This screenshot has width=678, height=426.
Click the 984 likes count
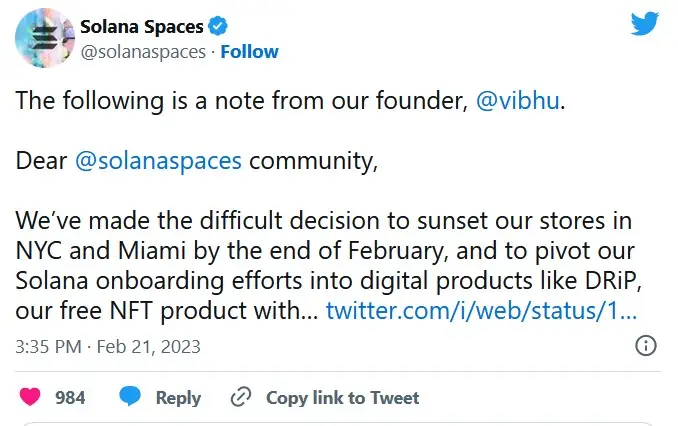(70, 397)
